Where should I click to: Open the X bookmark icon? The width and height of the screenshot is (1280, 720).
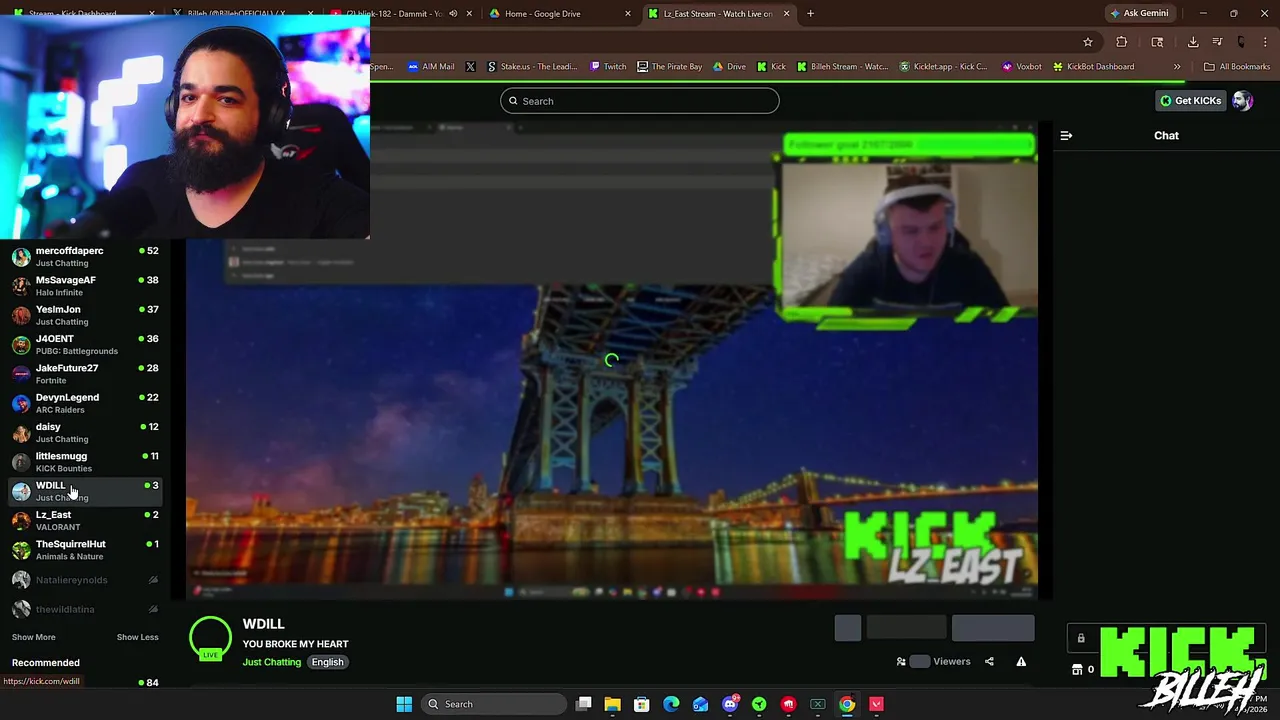click(x=470, y=67)
